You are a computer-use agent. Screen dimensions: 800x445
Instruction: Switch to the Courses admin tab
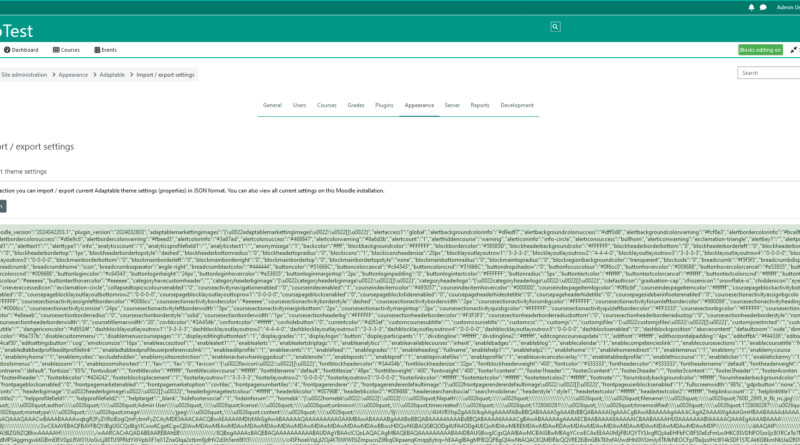coord(327,105)
